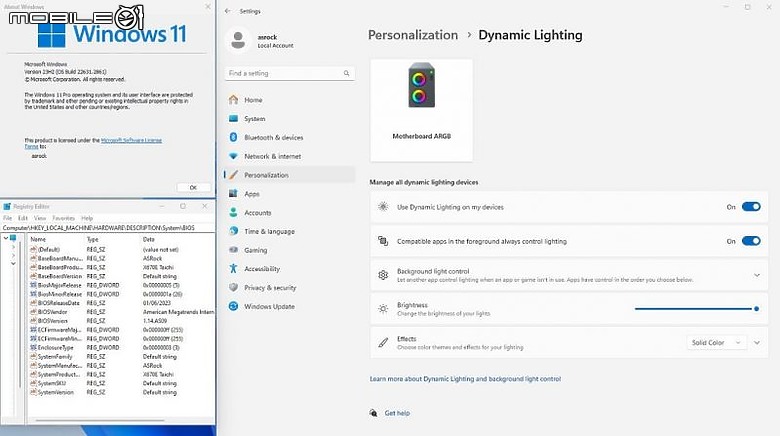Click the Get help link

pos(397,413)
